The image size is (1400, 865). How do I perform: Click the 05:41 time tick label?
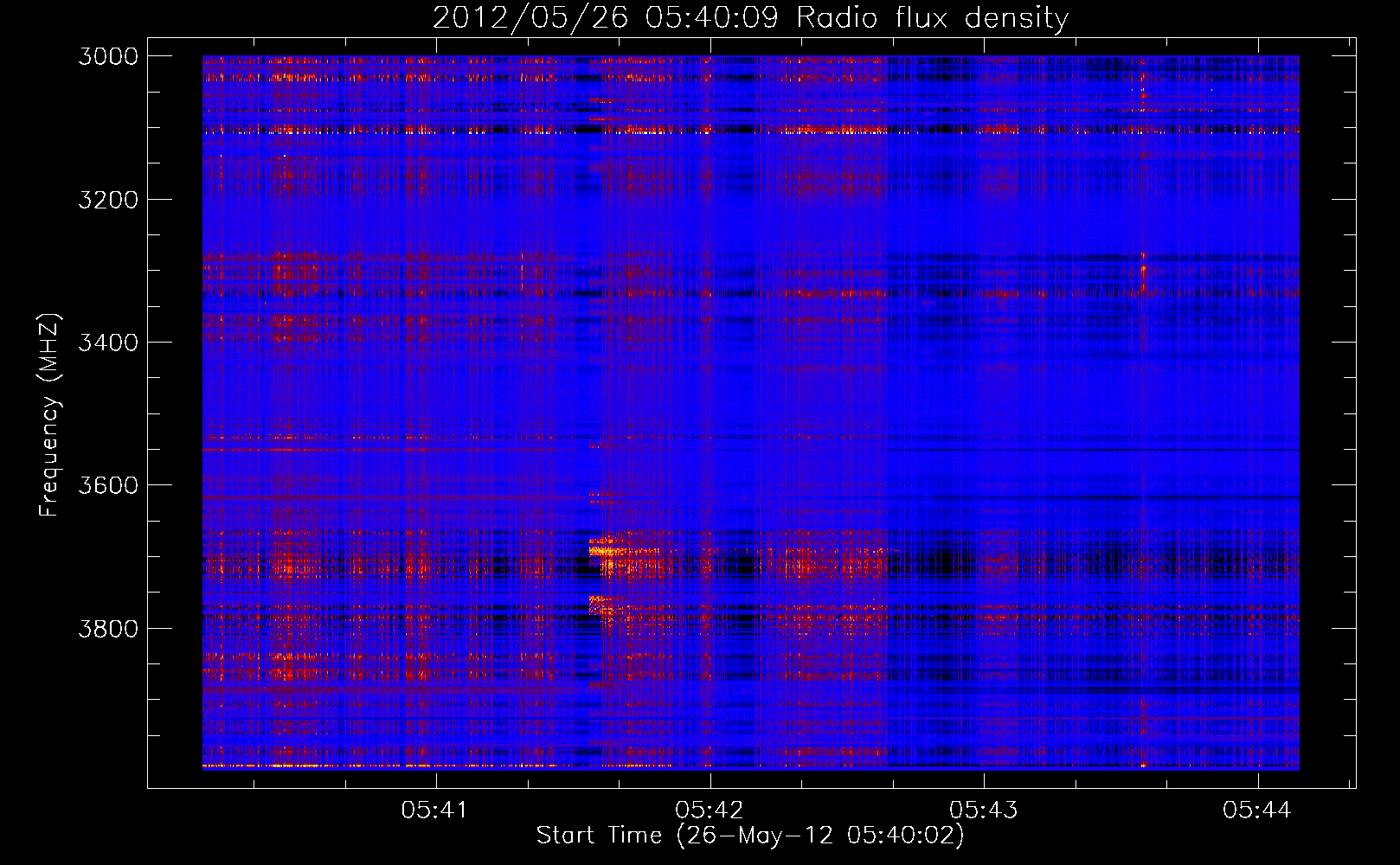click(x=436, y=810)
